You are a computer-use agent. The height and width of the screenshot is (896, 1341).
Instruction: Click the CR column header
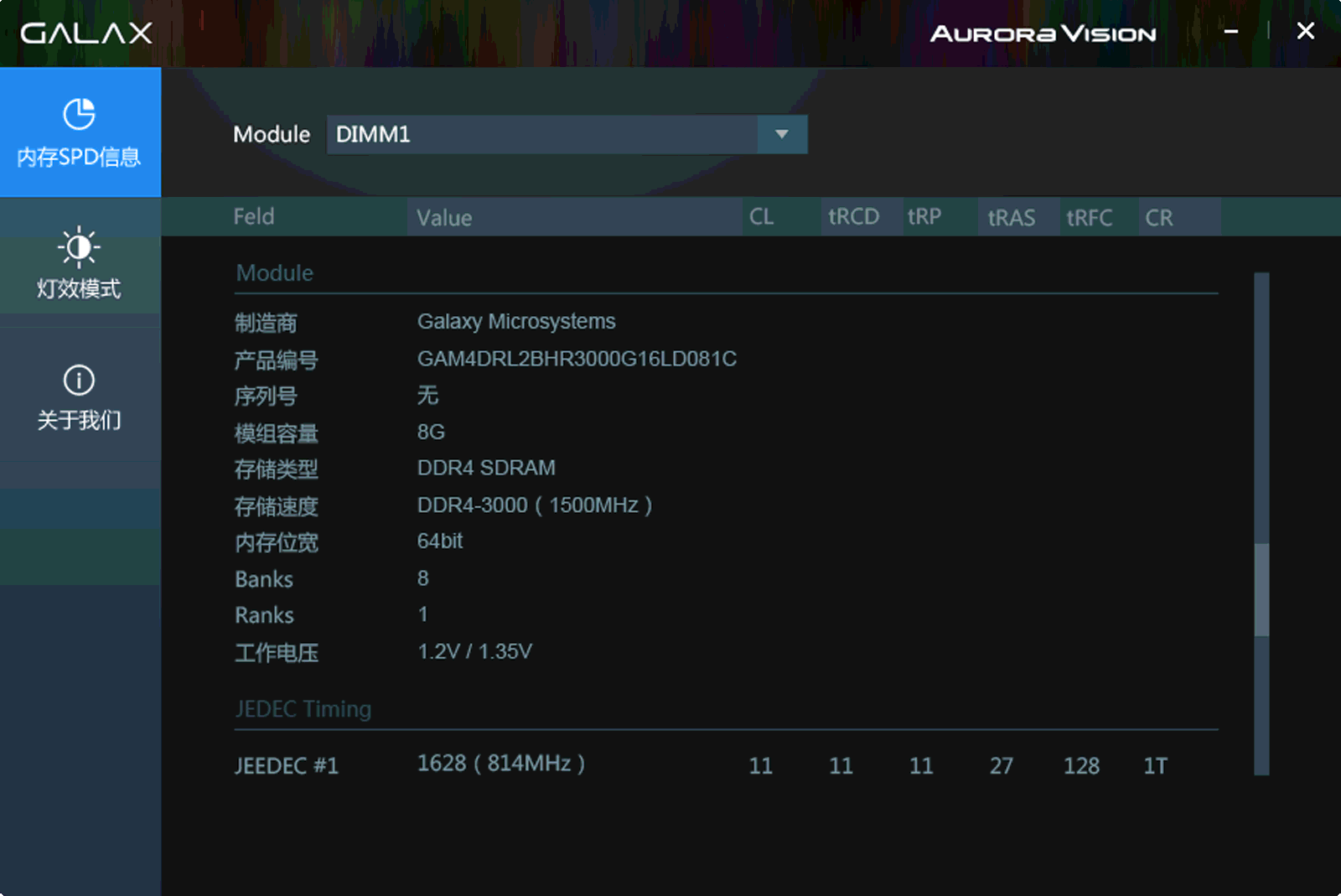[1159, 218]
